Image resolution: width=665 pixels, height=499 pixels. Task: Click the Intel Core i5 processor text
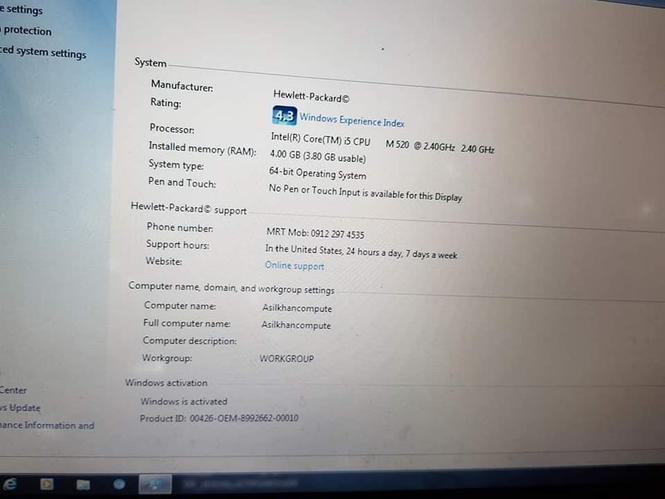382,143
